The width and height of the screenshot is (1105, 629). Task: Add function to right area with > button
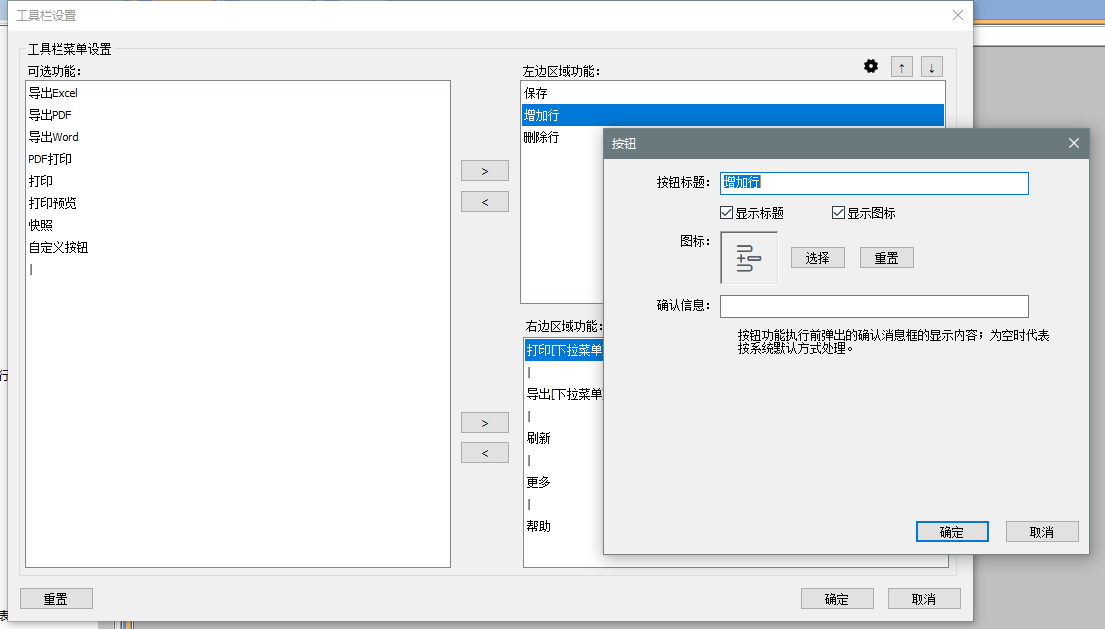click(485, 423)
